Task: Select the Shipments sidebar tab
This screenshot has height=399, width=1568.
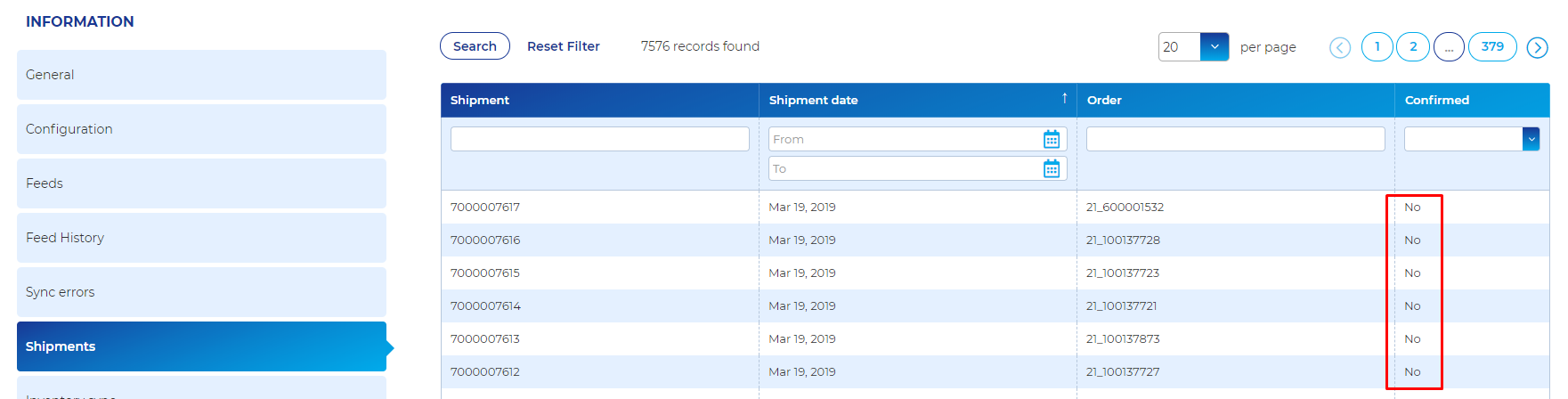Action: [201, 346]
